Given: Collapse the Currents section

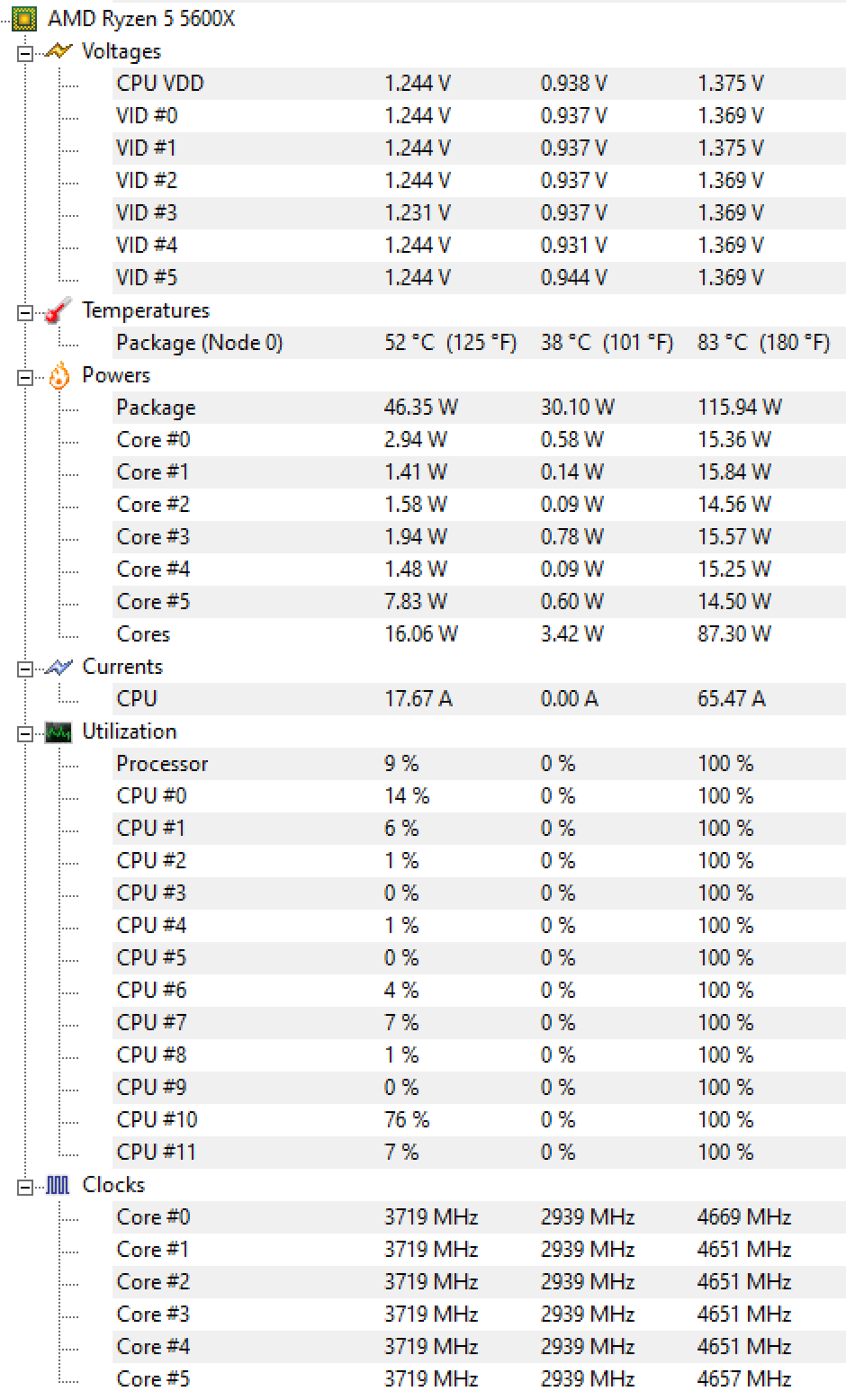Looking at the screenshot, I should pyautogui.click(x=25, y=668).
